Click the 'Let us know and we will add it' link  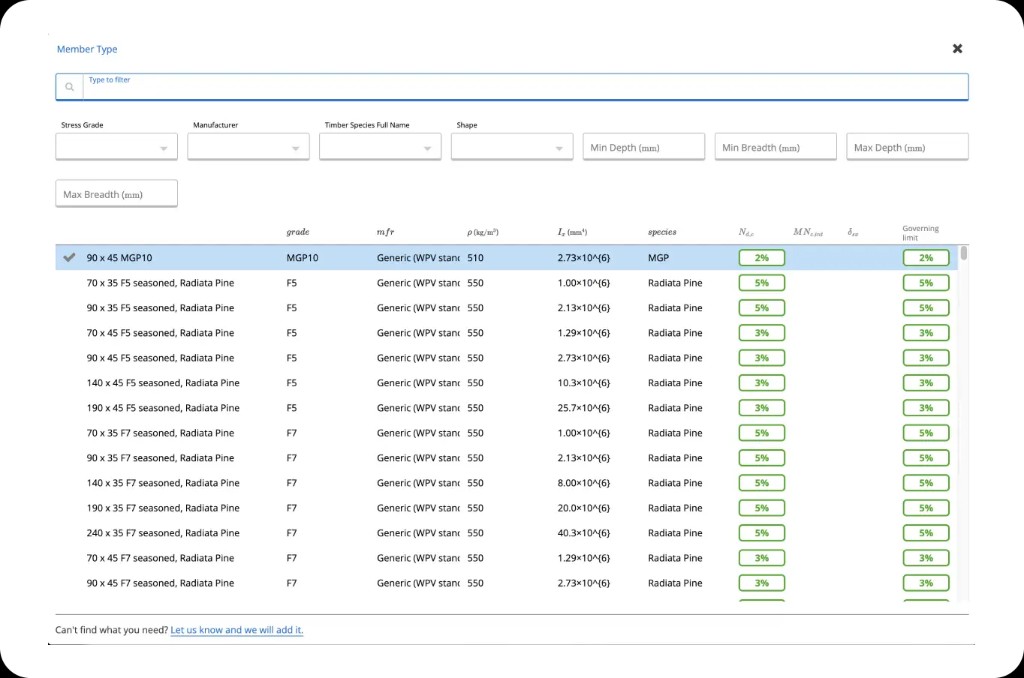tap(237, 630)
